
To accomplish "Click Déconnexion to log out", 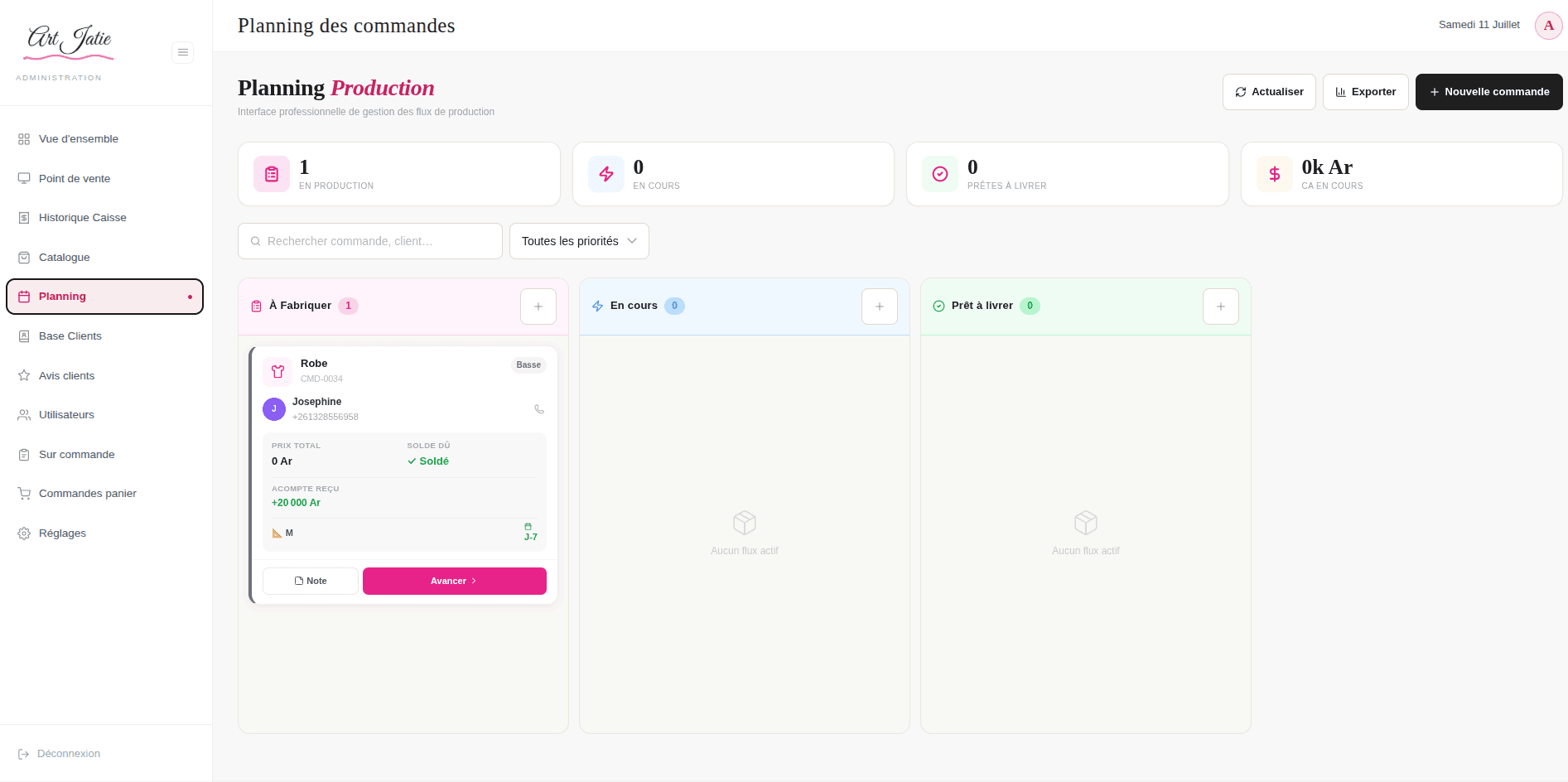I will pyautogui.click(x=60, y=754).
